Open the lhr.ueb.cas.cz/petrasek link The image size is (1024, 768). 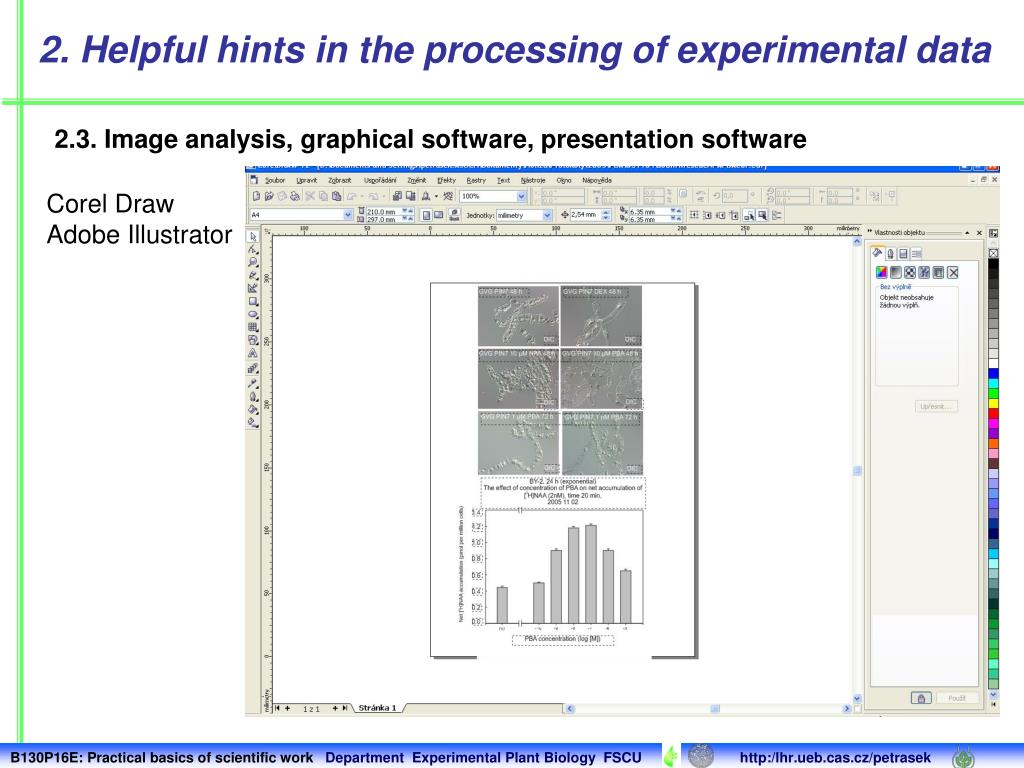[x=835, y=758]
